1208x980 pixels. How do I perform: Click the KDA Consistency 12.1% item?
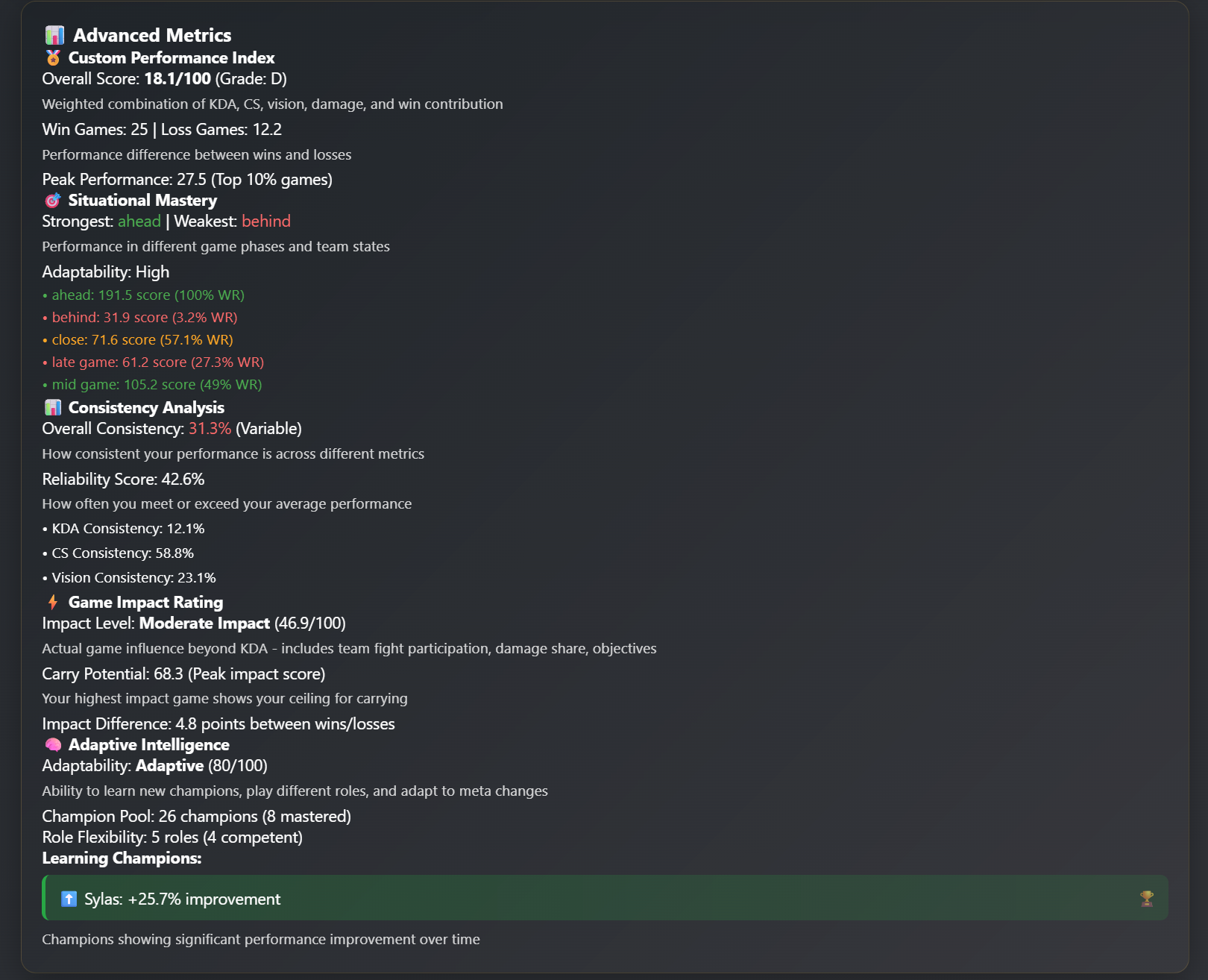click(124, 529)
